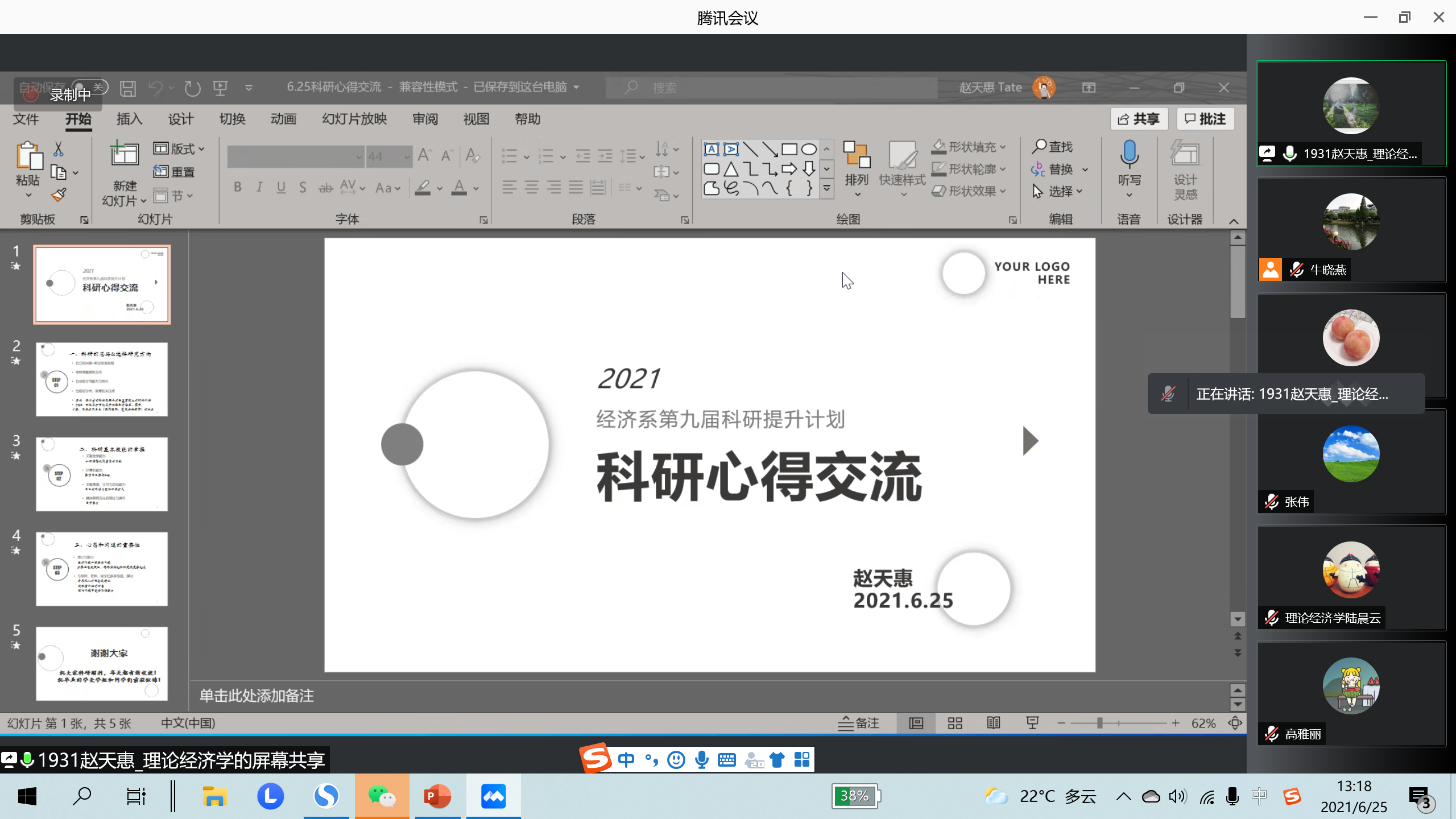Screen dimensions: 1456x819
Task: Click the Cut scissors icon
Action: click(58, 149)
